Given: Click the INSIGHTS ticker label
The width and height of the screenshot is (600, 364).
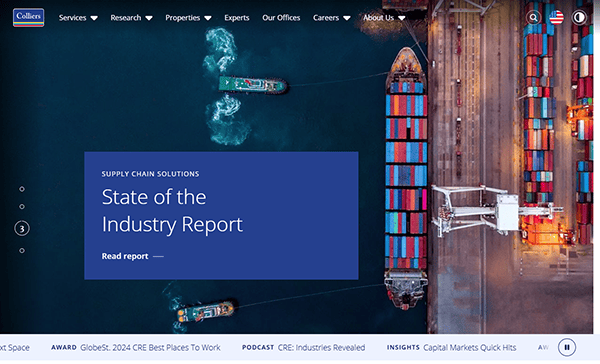Looking at the screenshot, I should pyautogui.click(x=403, y=348).
